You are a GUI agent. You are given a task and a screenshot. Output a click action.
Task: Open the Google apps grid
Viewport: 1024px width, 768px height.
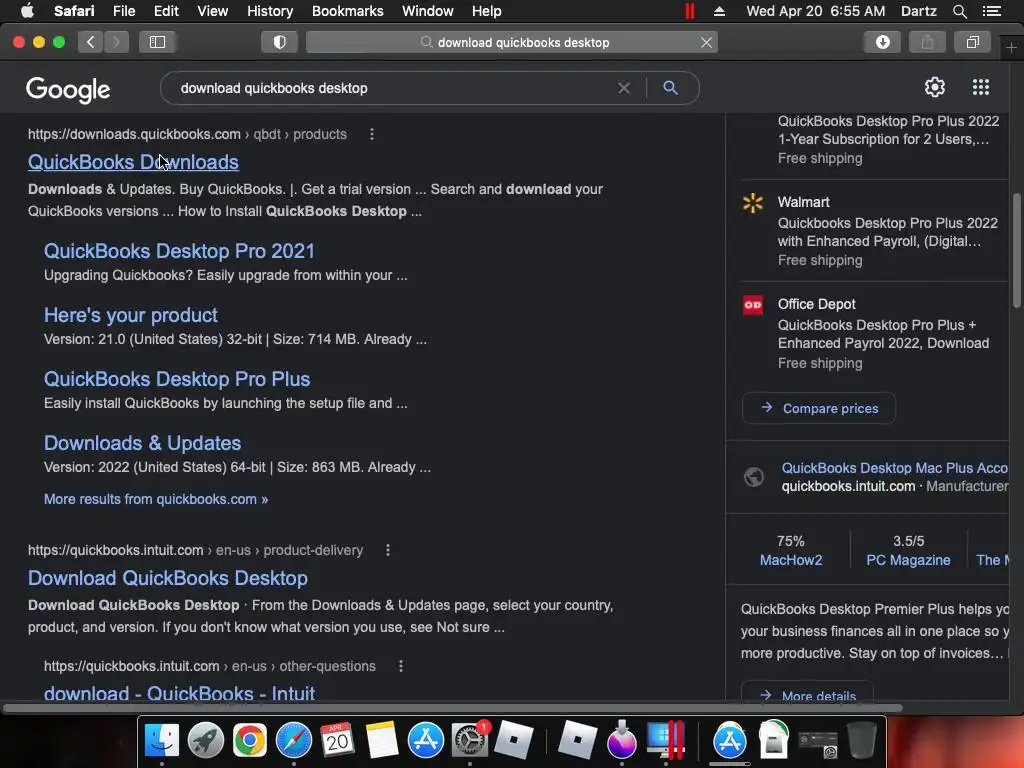click(980, 87)
